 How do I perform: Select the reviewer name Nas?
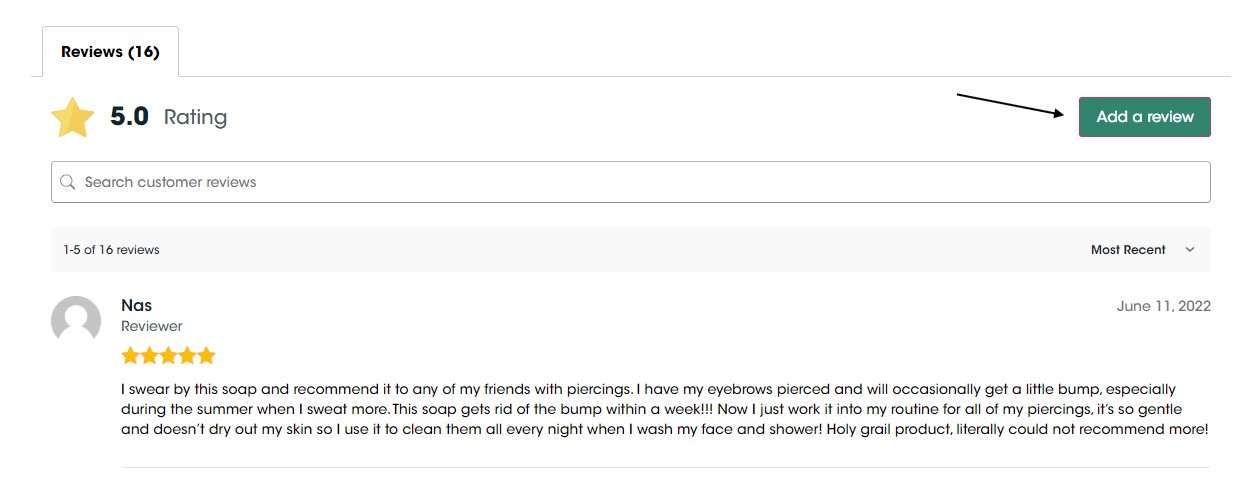point(136,305)
